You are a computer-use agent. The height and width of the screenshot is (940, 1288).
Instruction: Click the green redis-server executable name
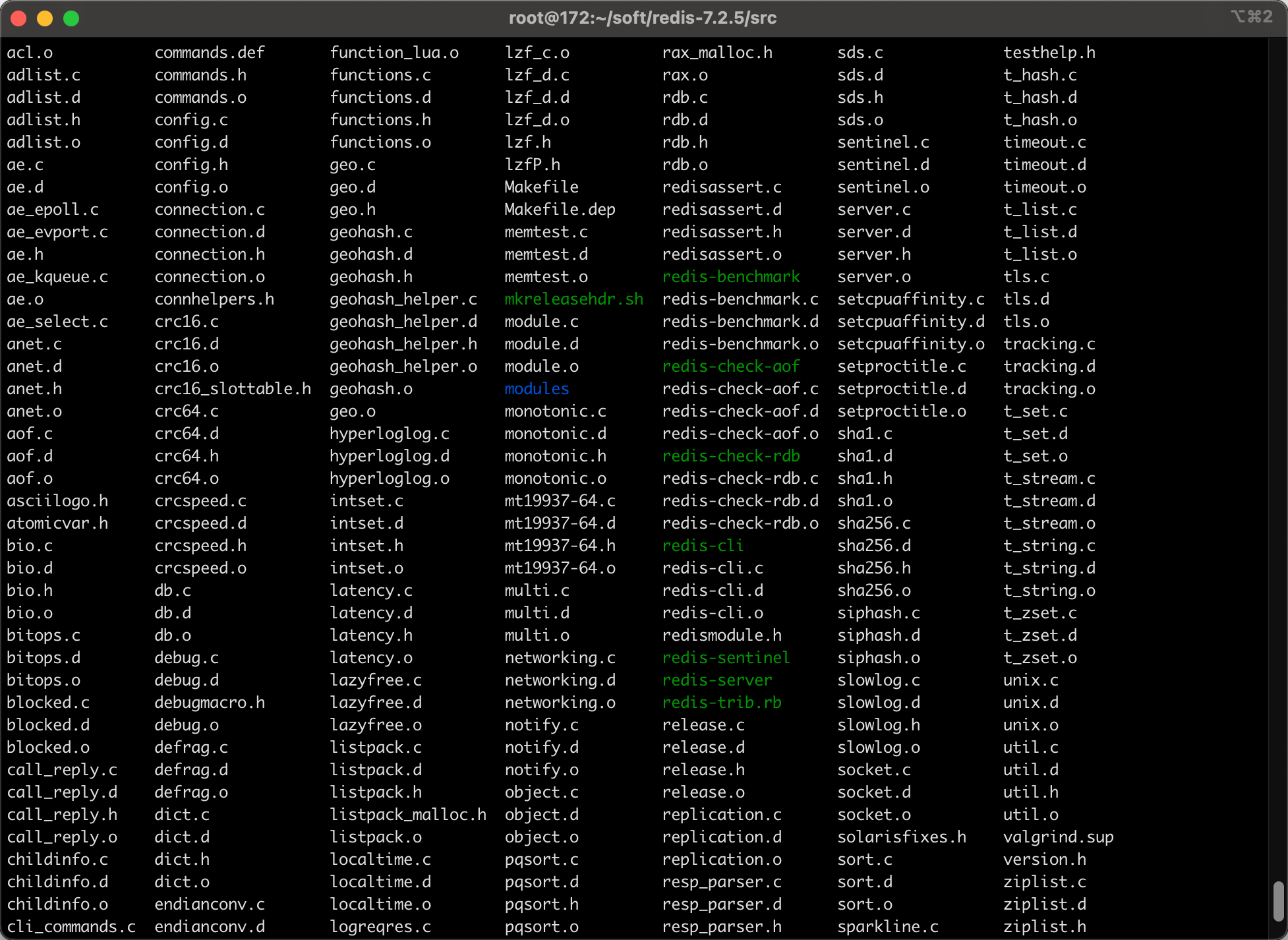tap(717, 680)
